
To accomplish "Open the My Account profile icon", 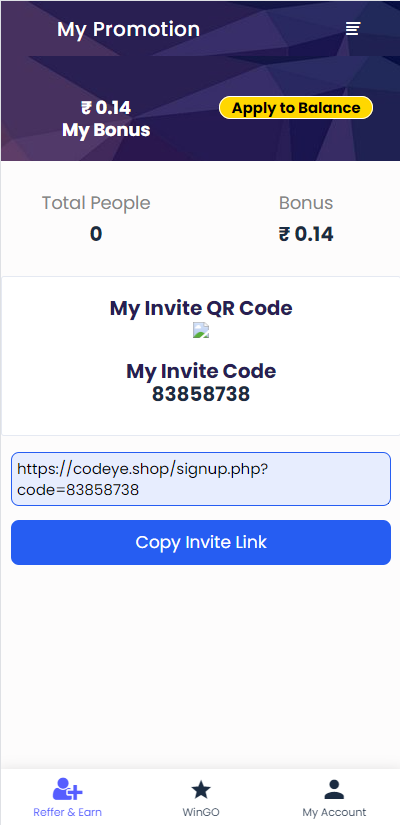I will 334,789.
